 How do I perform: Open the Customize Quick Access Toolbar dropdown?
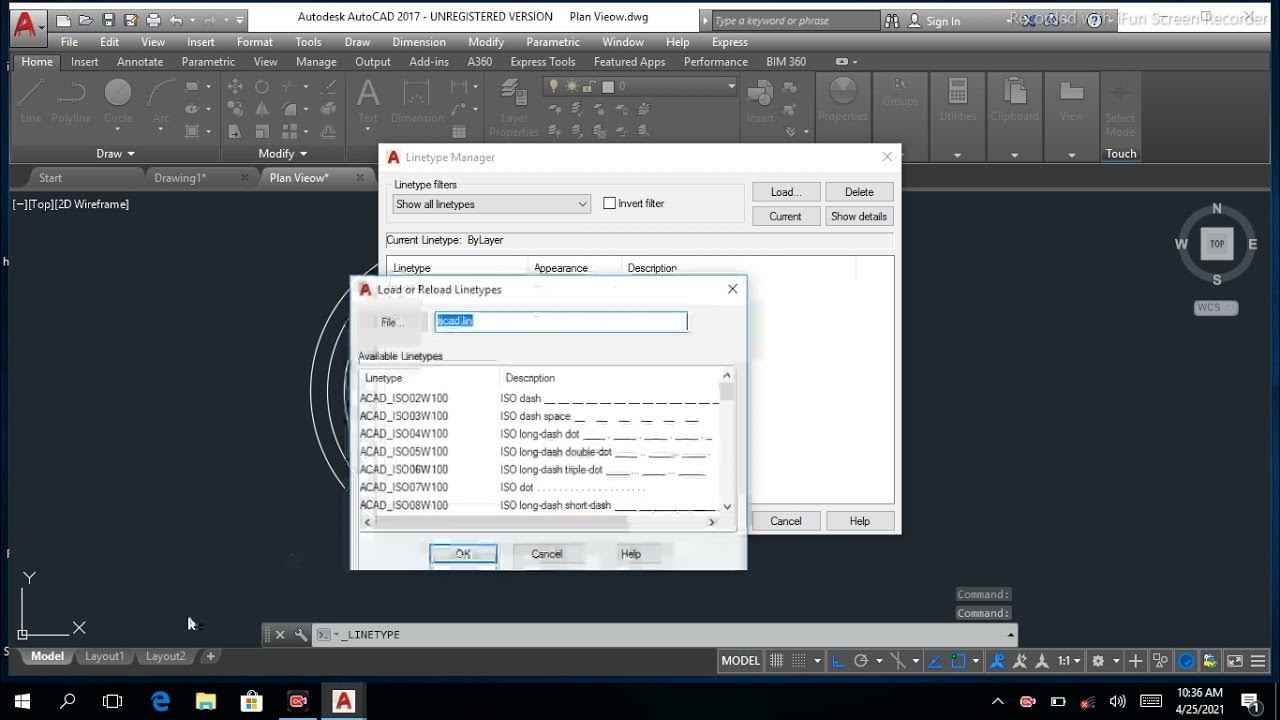coord(240,20)
